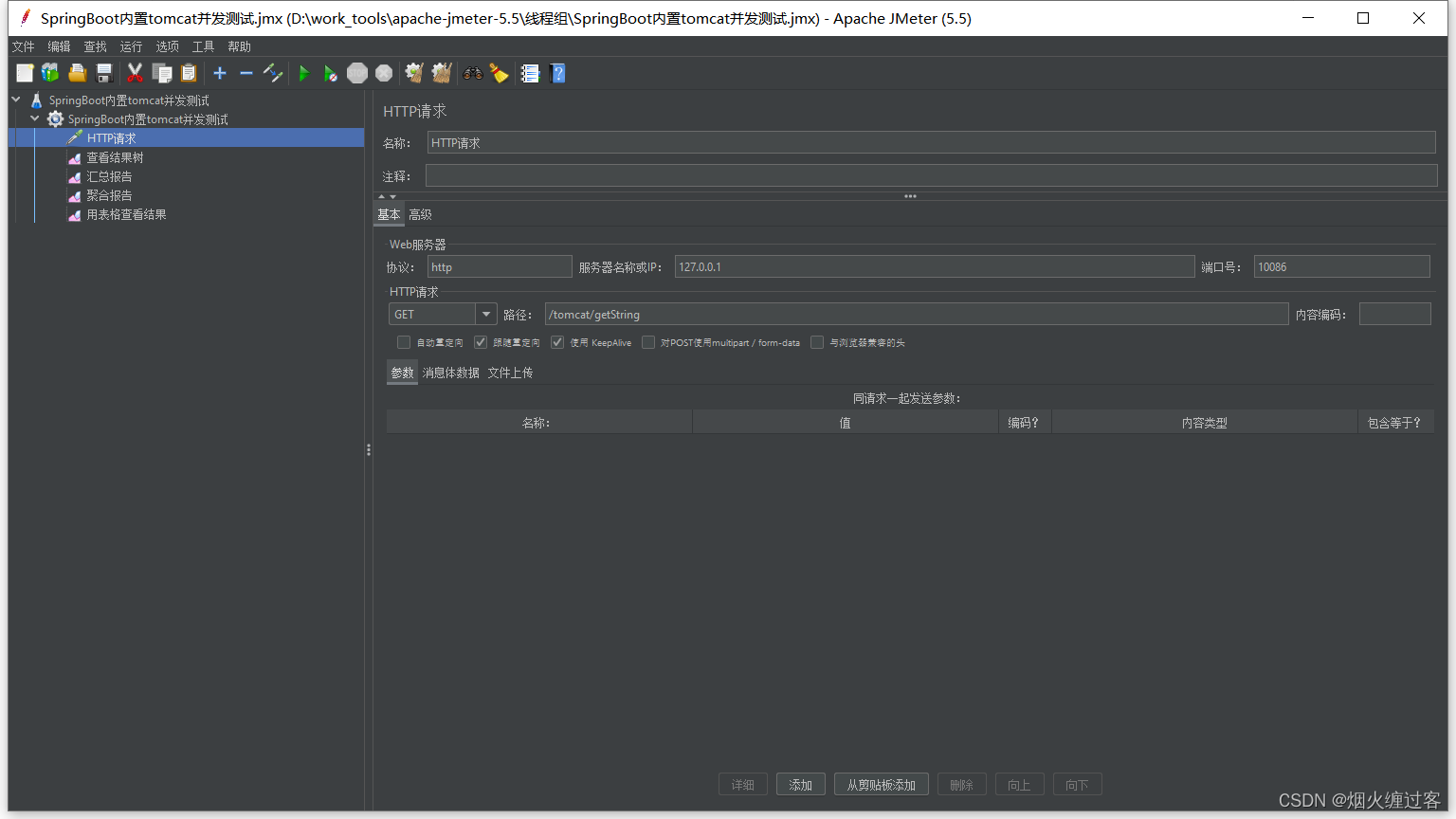Open the GET method dropdown
Viewport: 1456px width, 819px height.
[x=486, y=314]
